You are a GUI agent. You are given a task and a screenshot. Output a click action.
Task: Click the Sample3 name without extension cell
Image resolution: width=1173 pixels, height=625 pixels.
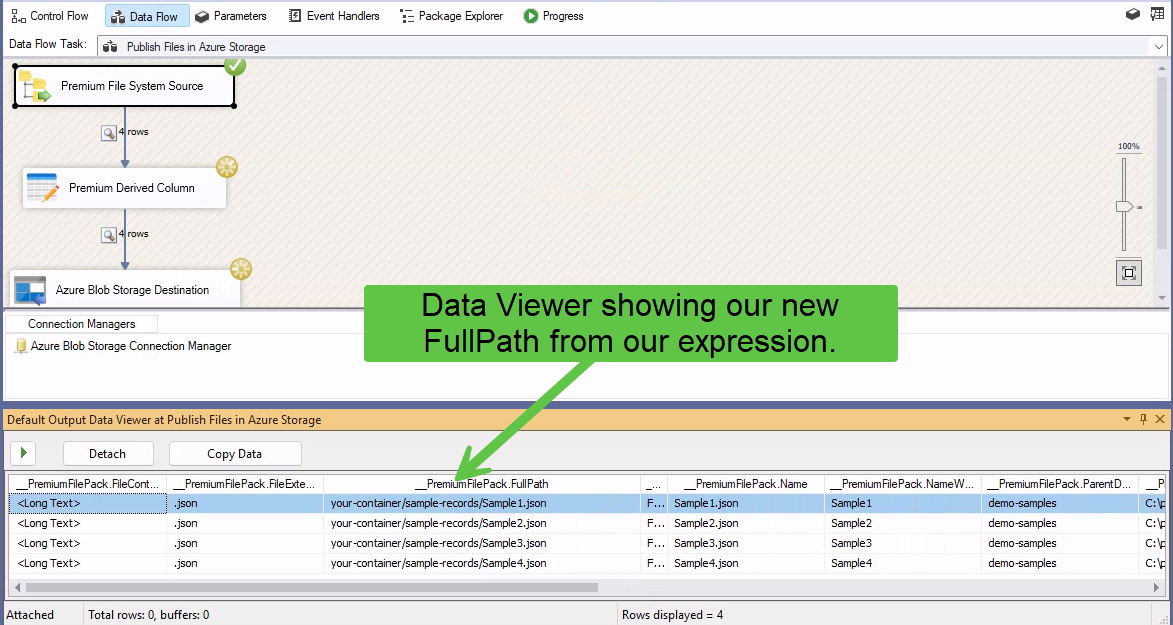pyautogui.click(x=903, y=543)
